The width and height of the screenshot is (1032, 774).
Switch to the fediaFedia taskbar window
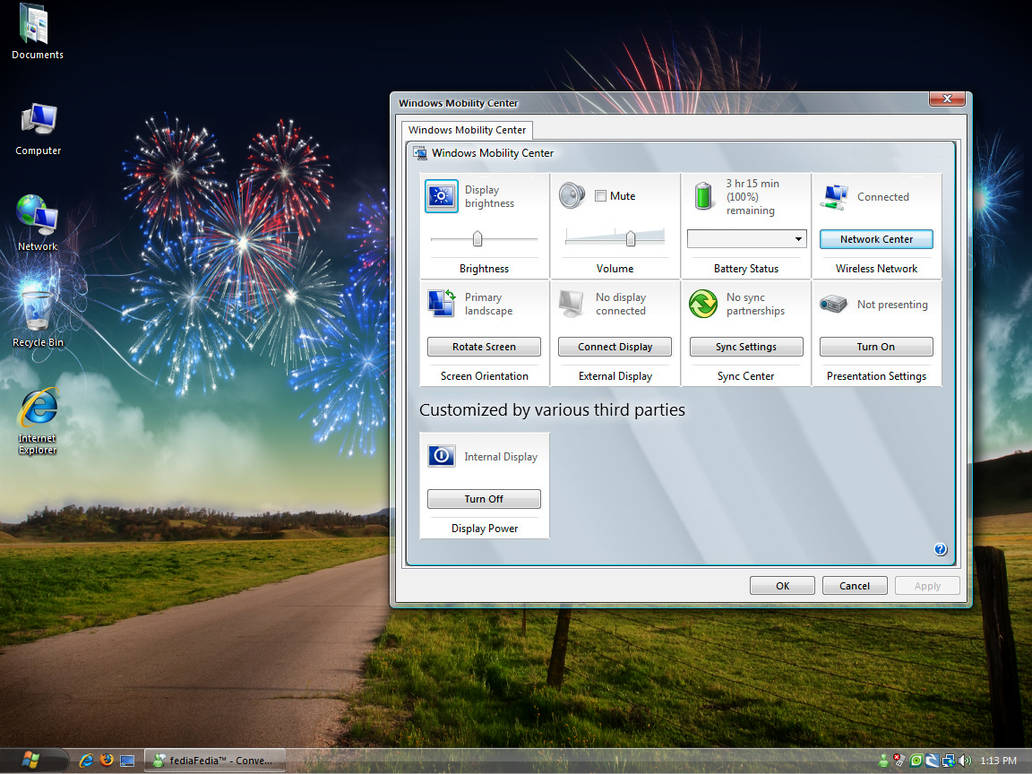pos(215,760)
